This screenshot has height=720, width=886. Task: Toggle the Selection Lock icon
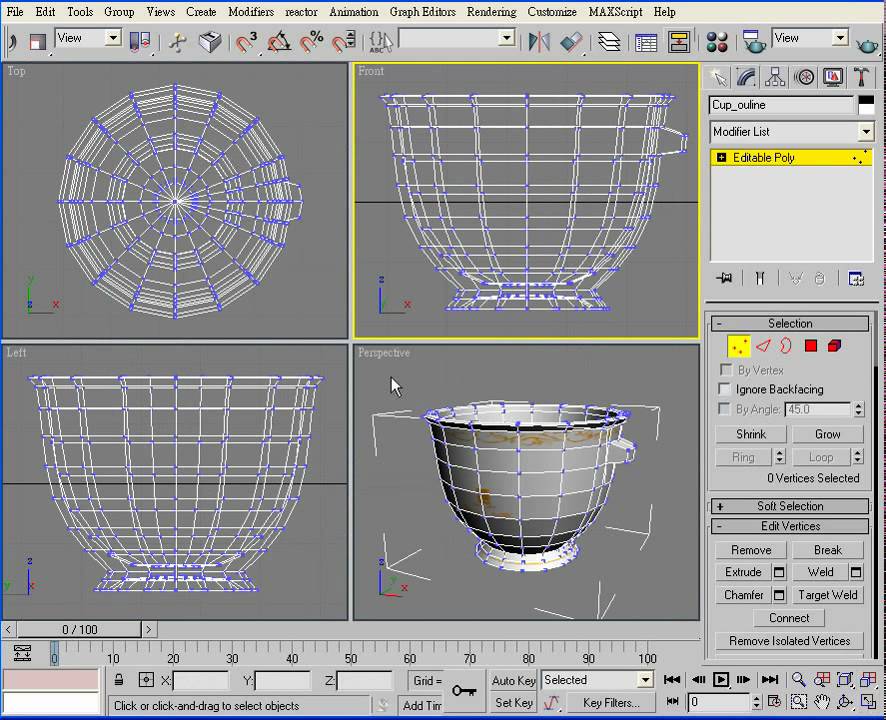coord(119,680)
